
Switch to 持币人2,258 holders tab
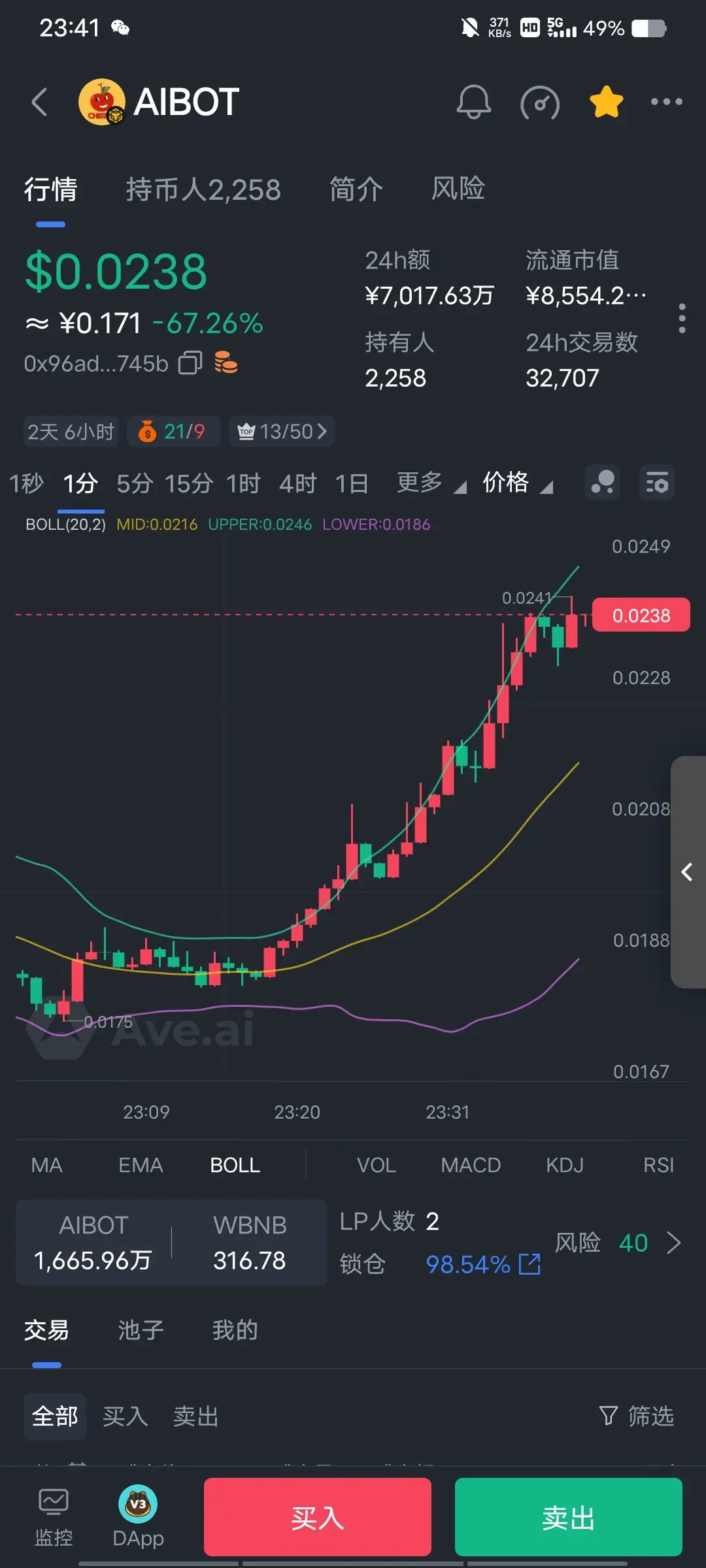pyautogui.click(x=203, y=189)
